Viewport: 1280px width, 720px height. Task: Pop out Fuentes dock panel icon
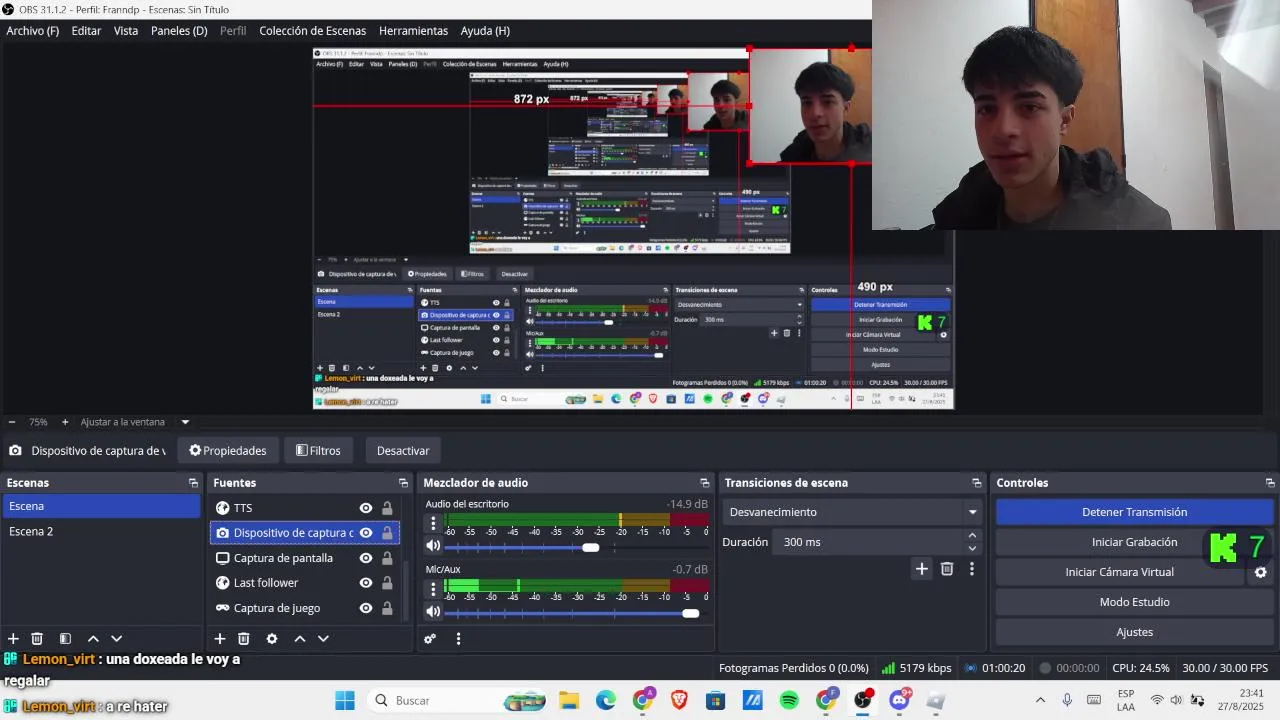(x=403, y=483)
